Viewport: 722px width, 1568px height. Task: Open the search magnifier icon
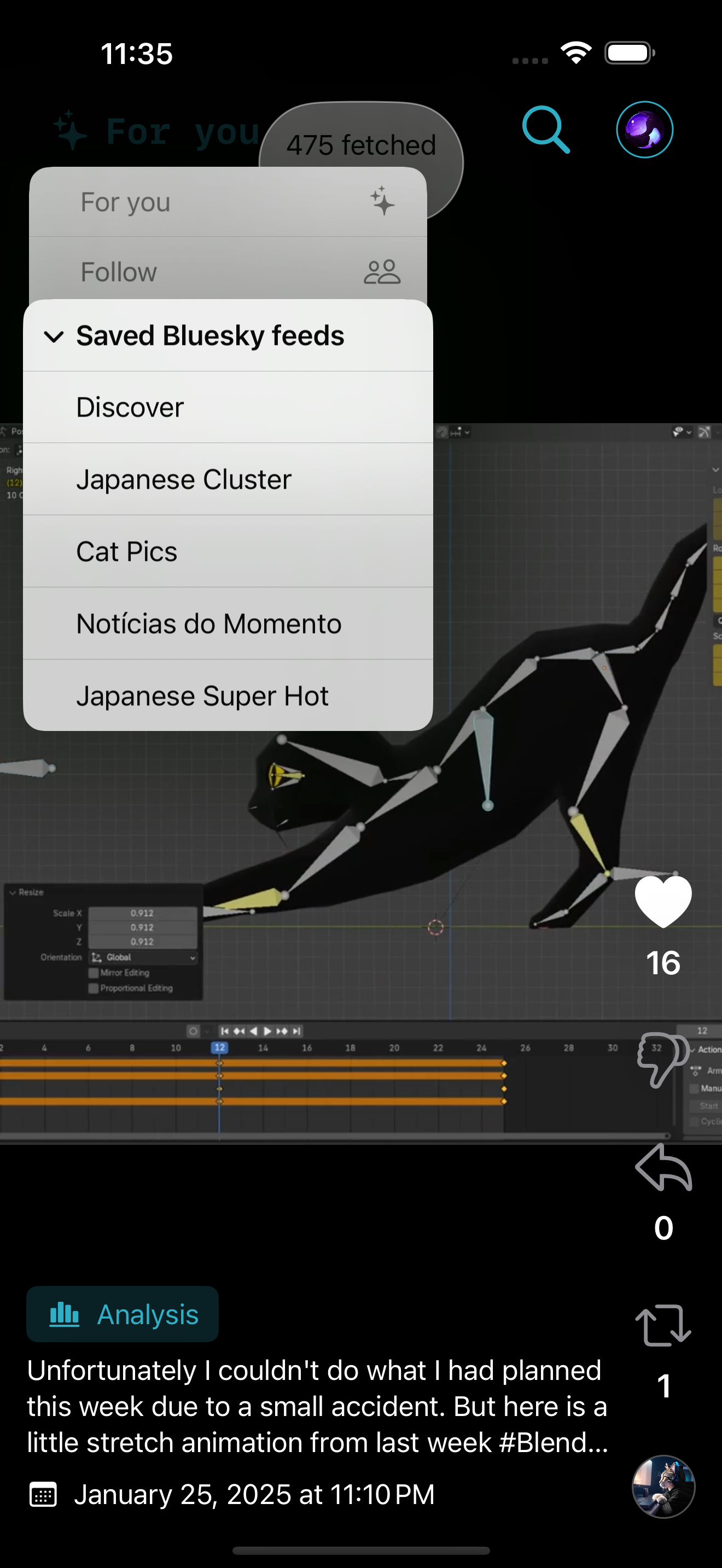pyautogui.click(x=545, y=129)
